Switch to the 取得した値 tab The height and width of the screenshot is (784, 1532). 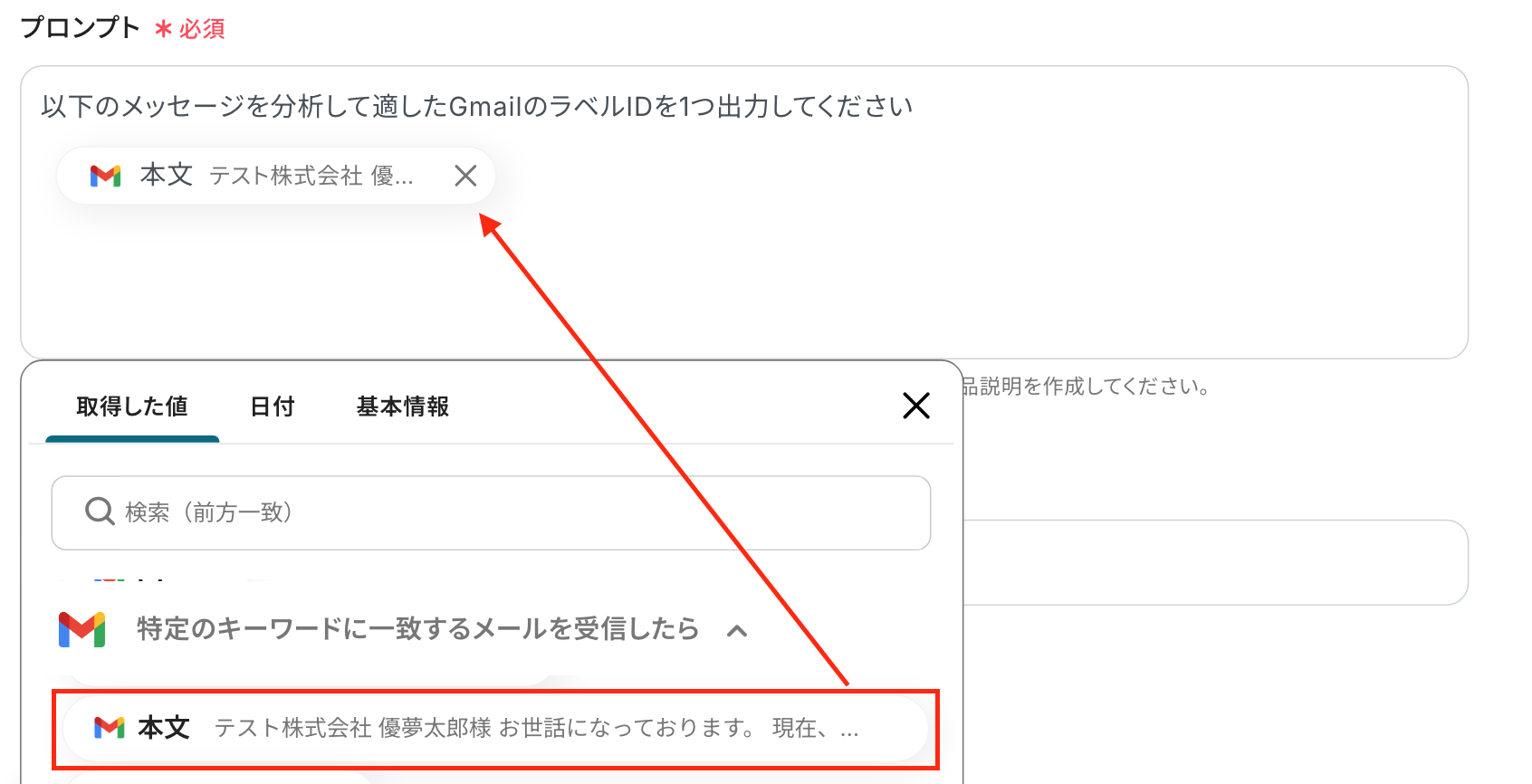[132, 407]
